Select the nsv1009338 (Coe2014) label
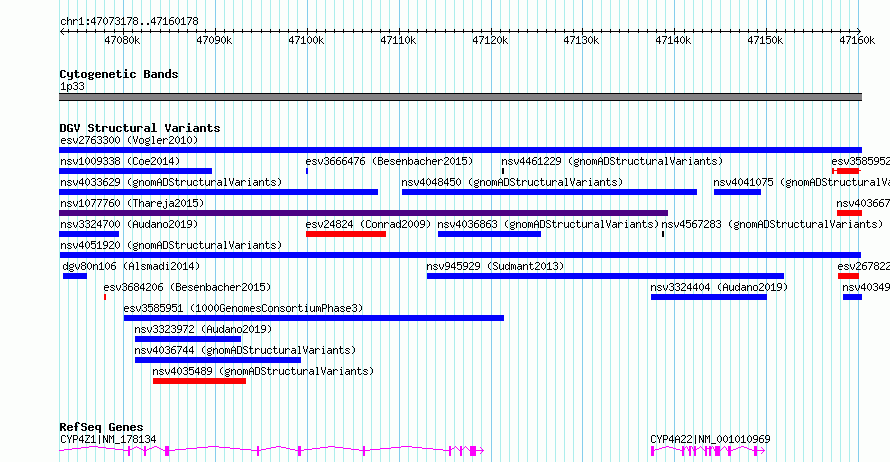This screenshot has height=462, width=890. coord(120,161)
